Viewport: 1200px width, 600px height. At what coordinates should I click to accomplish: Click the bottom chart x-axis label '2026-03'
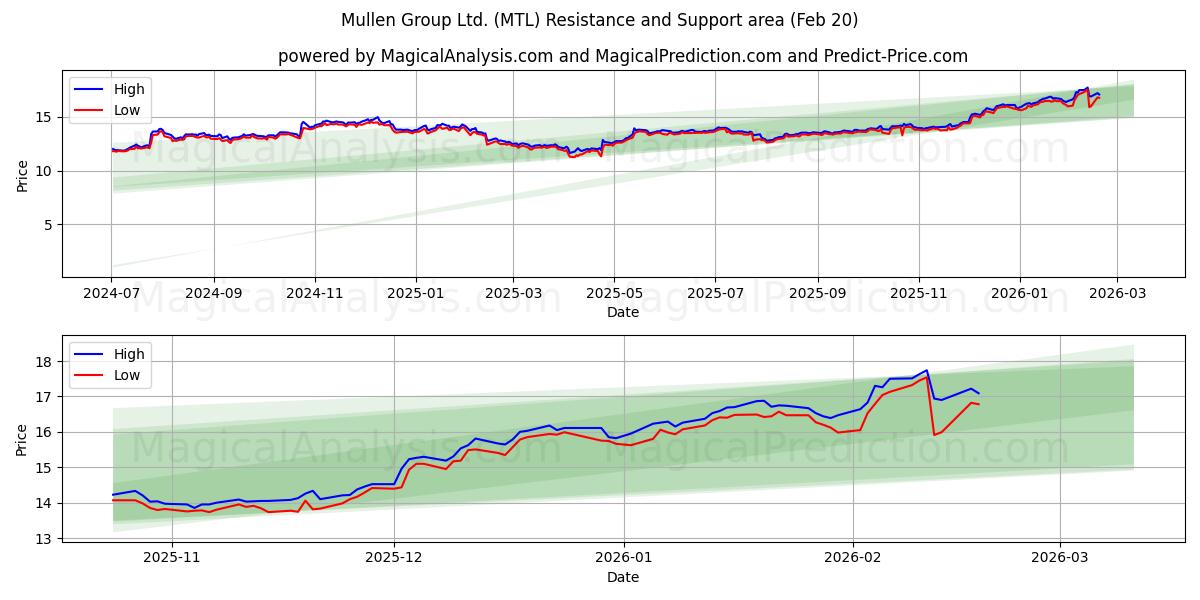point(1060,560)
